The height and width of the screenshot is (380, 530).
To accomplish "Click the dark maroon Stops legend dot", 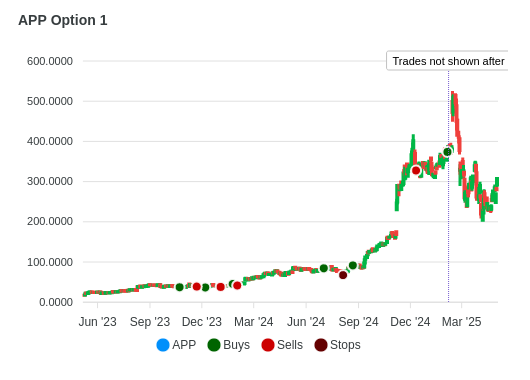I will (321, 345).
